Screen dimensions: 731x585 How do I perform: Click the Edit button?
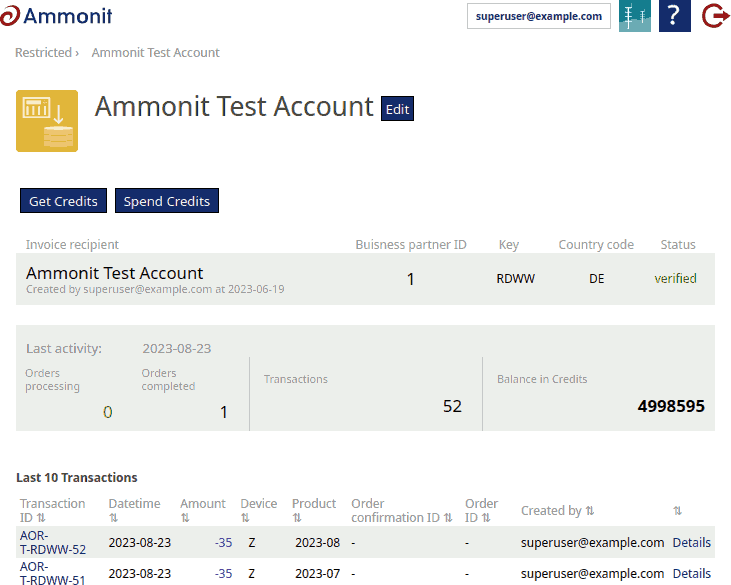coord(397,109)
